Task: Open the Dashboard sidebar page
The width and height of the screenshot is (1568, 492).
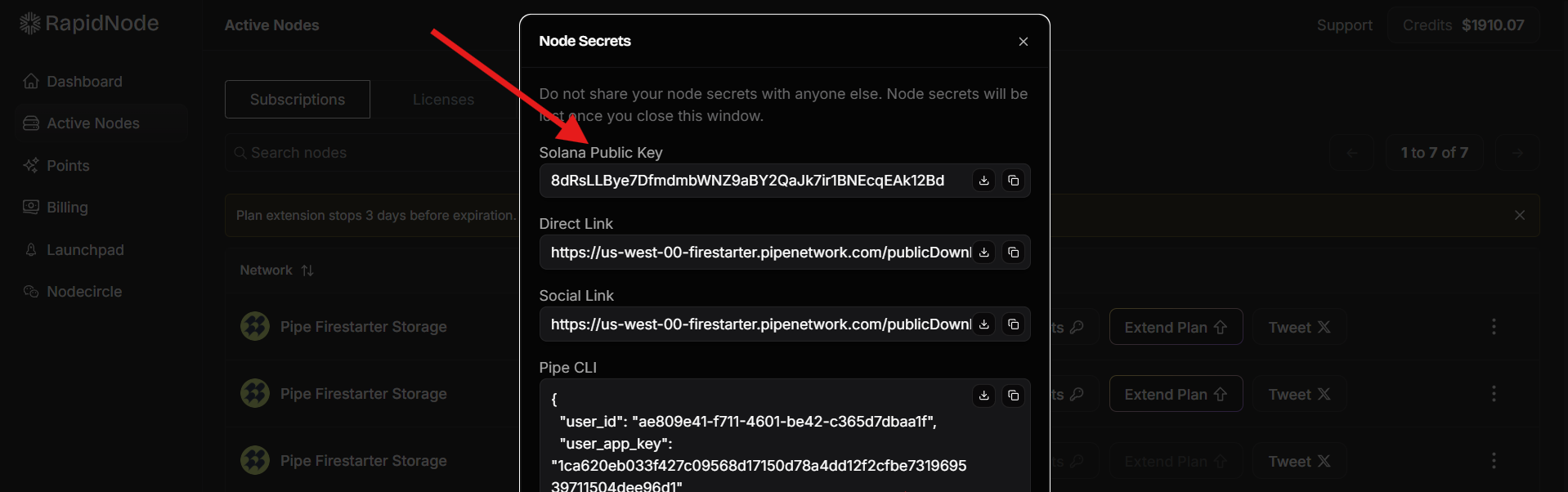Action: 84,82
